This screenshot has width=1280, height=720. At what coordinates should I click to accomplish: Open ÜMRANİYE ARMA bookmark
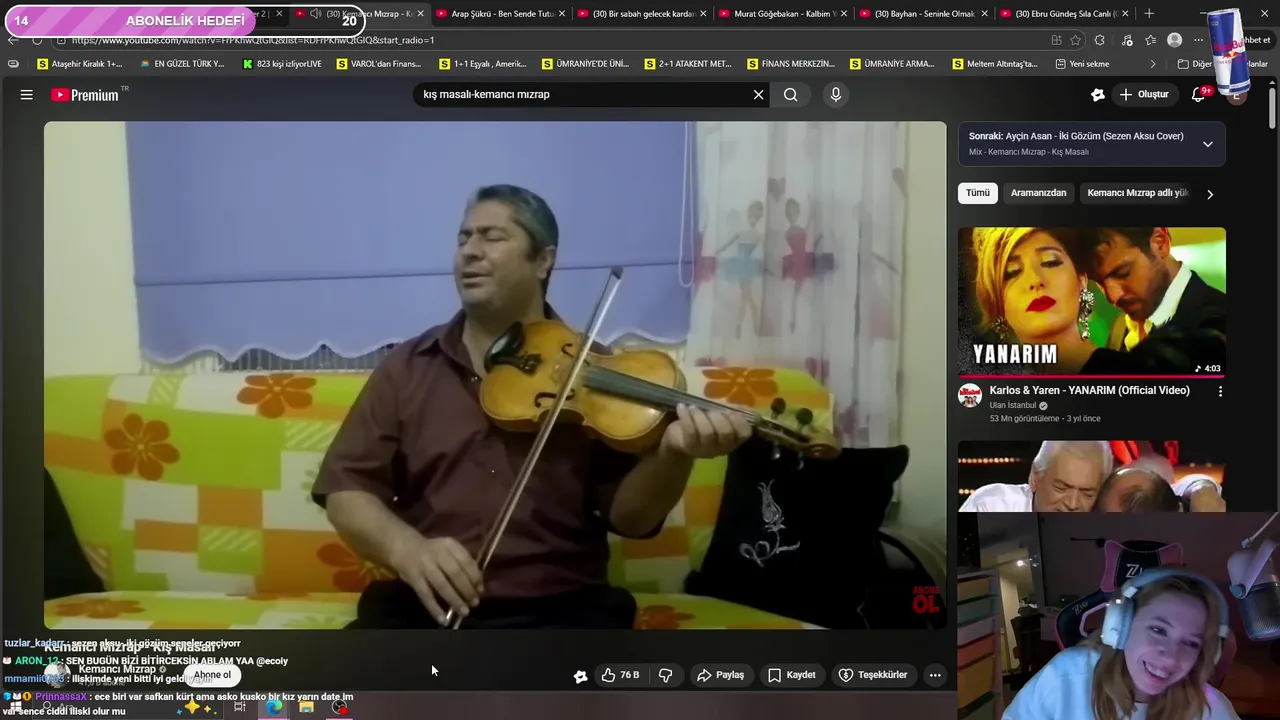893,64
